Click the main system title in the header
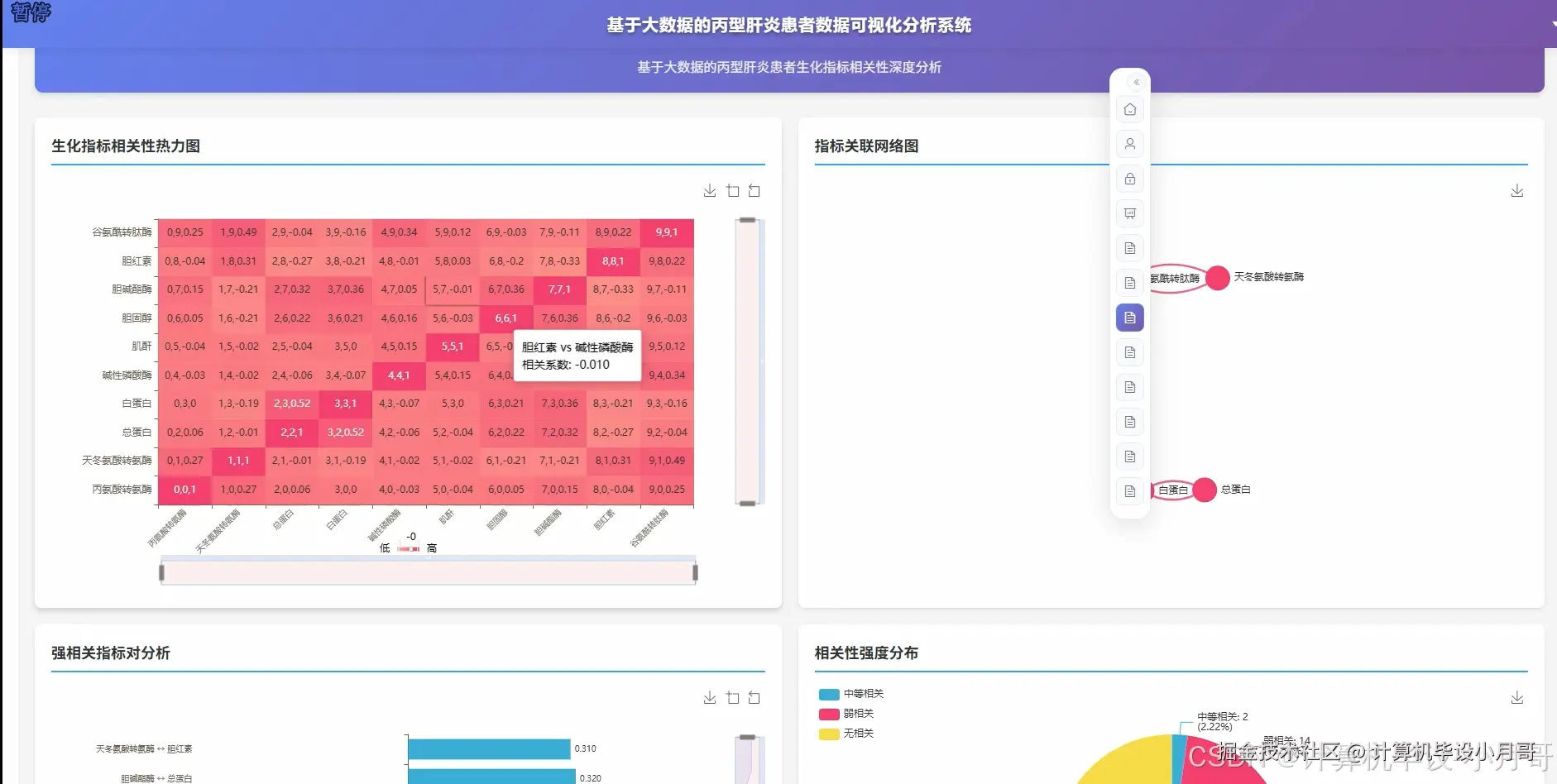1557x784 pixels. click(789, 26)
